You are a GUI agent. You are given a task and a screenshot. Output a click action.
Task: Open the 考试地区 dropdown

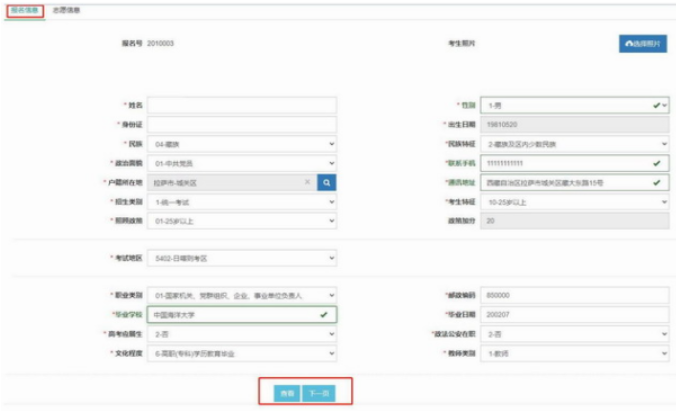242,258
